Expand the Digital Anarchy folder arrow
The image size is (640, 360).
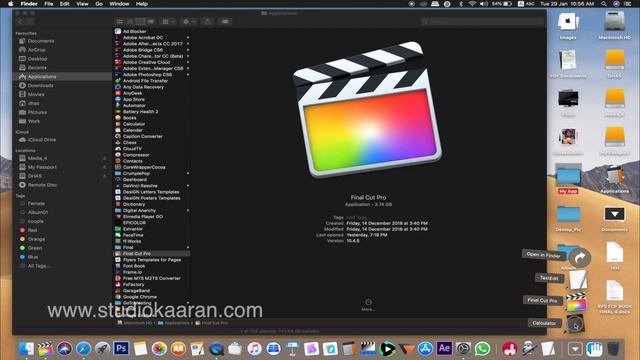[x=188, y=211]
